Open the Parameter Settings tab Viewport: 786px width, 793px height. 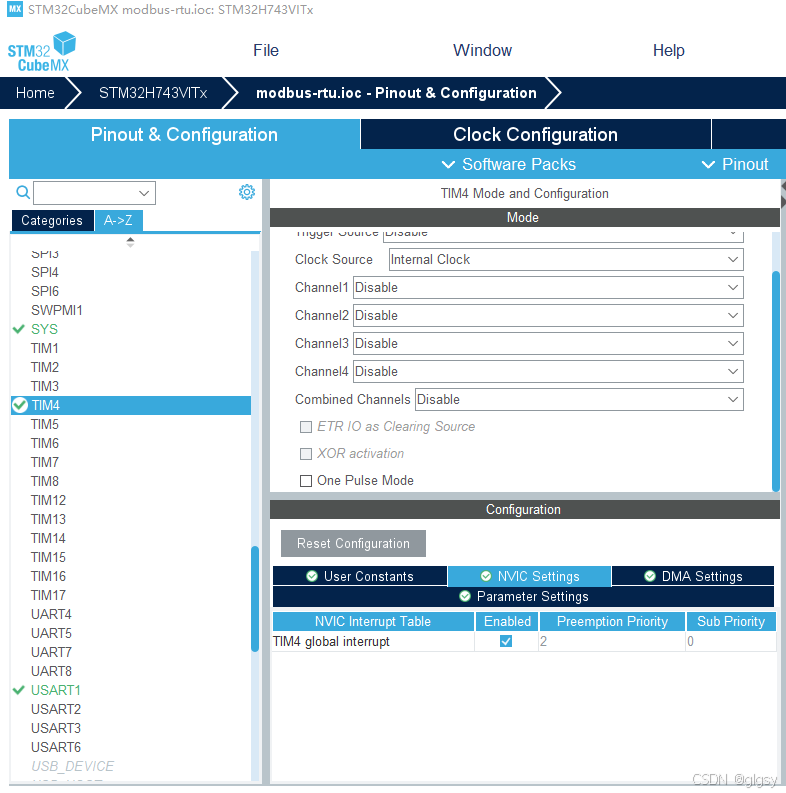pyautogui.click(x=523, y=597)
